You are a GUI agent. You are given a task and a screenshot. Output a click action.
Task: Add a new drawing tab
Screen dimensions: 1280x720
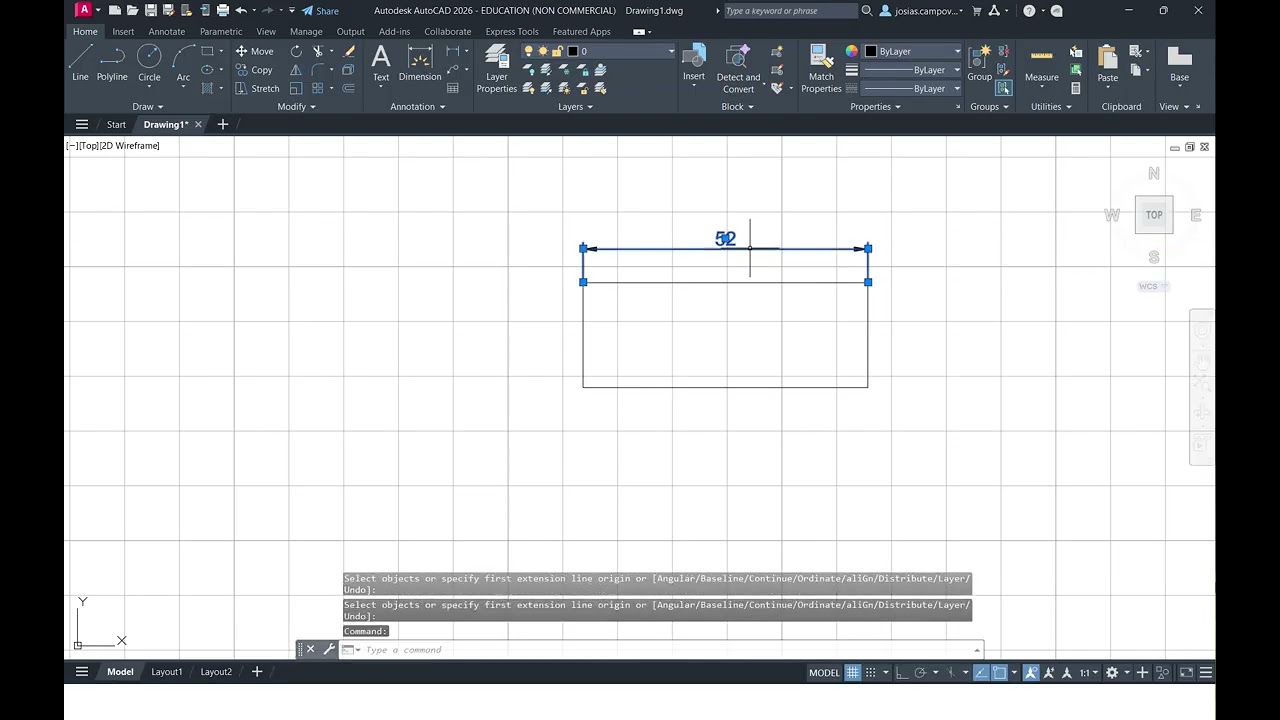click(223, 125)
